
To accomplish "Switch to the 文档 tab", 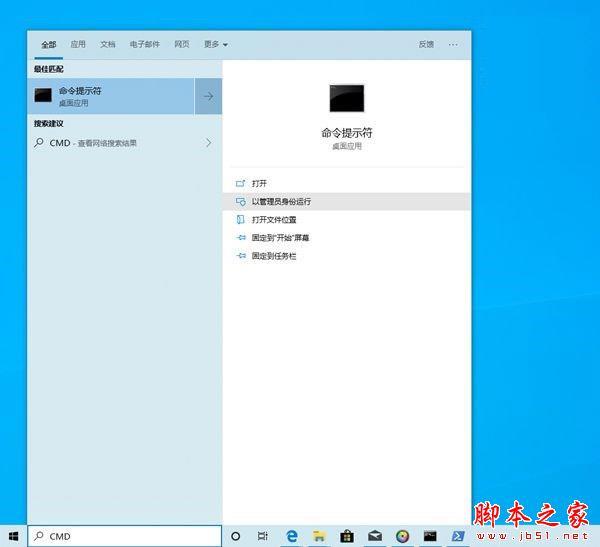I will tap(108, 44).
